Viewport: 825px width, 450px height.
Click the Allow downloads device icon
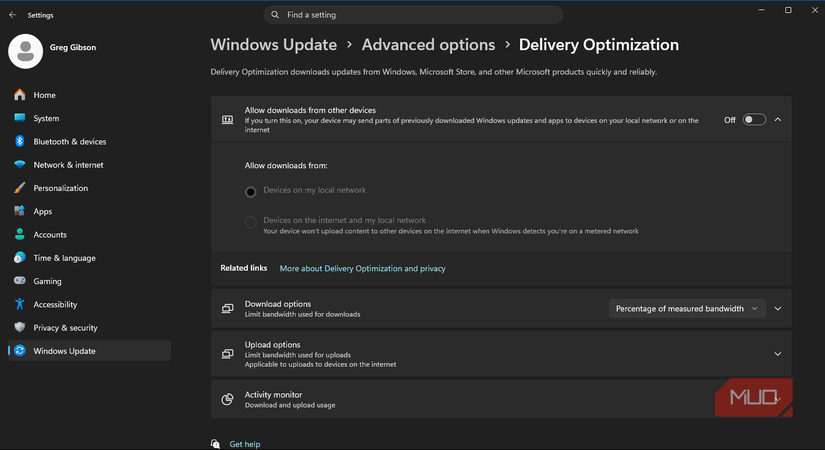point(227,119)
